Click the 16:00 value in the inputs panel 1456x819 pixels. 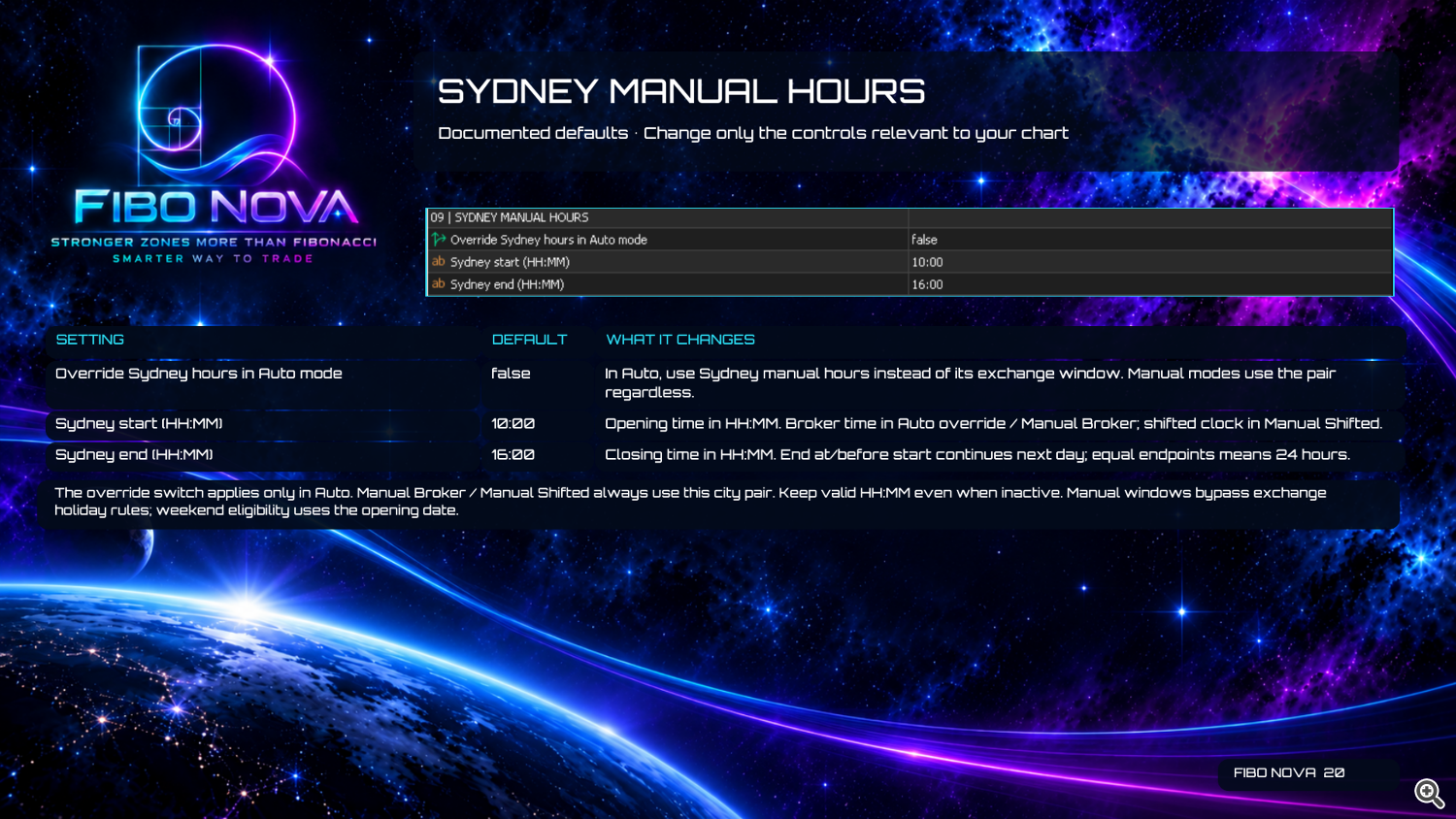[x=927, y=284]
